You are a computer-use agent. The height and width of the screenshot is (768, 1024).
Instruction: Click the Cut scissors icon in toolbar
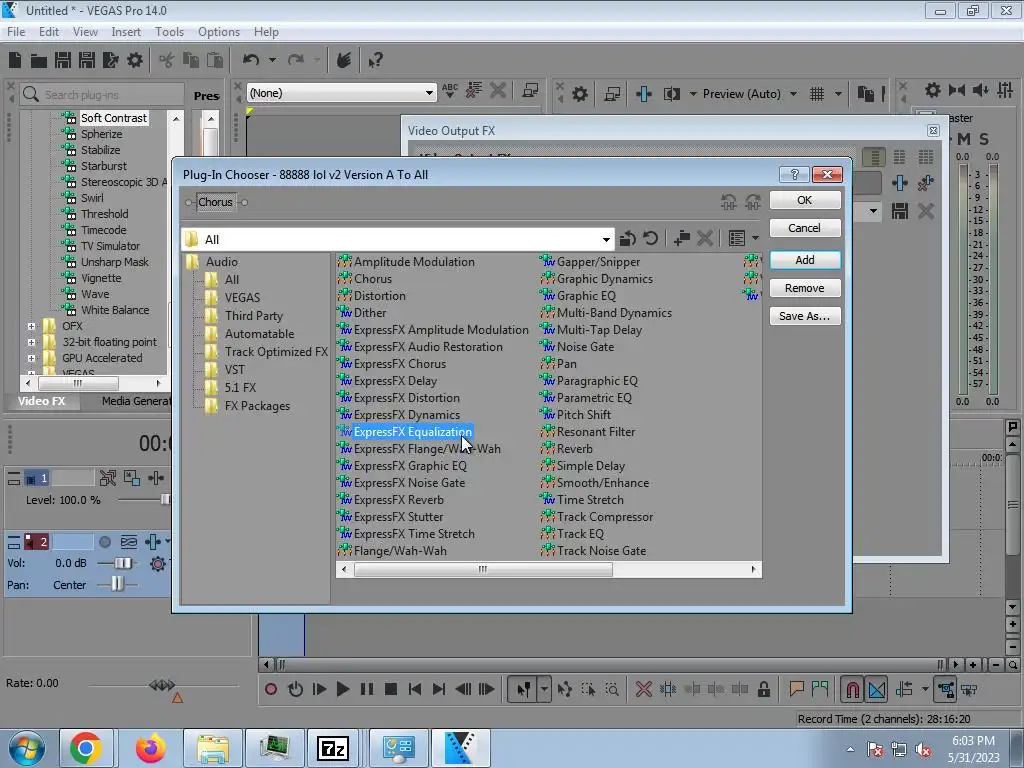coord(167,61)
